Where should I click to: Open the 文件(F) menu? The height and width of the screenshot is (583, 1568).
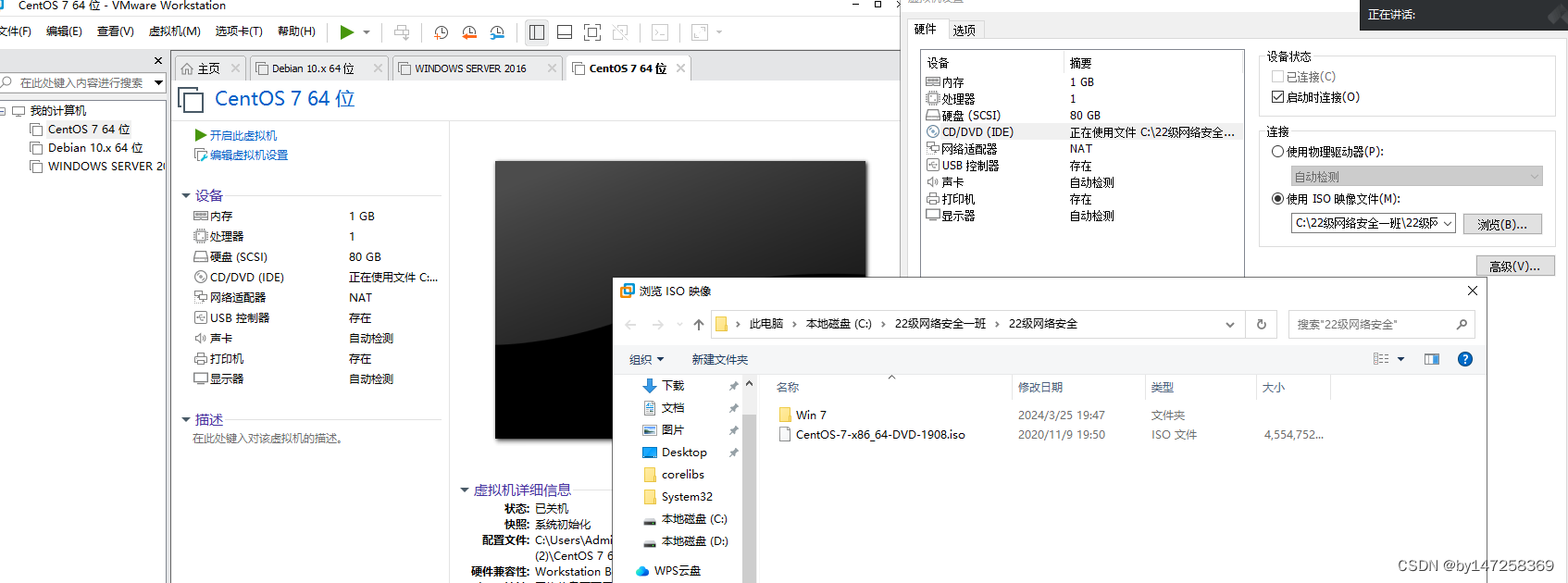(x=15, y=31)
